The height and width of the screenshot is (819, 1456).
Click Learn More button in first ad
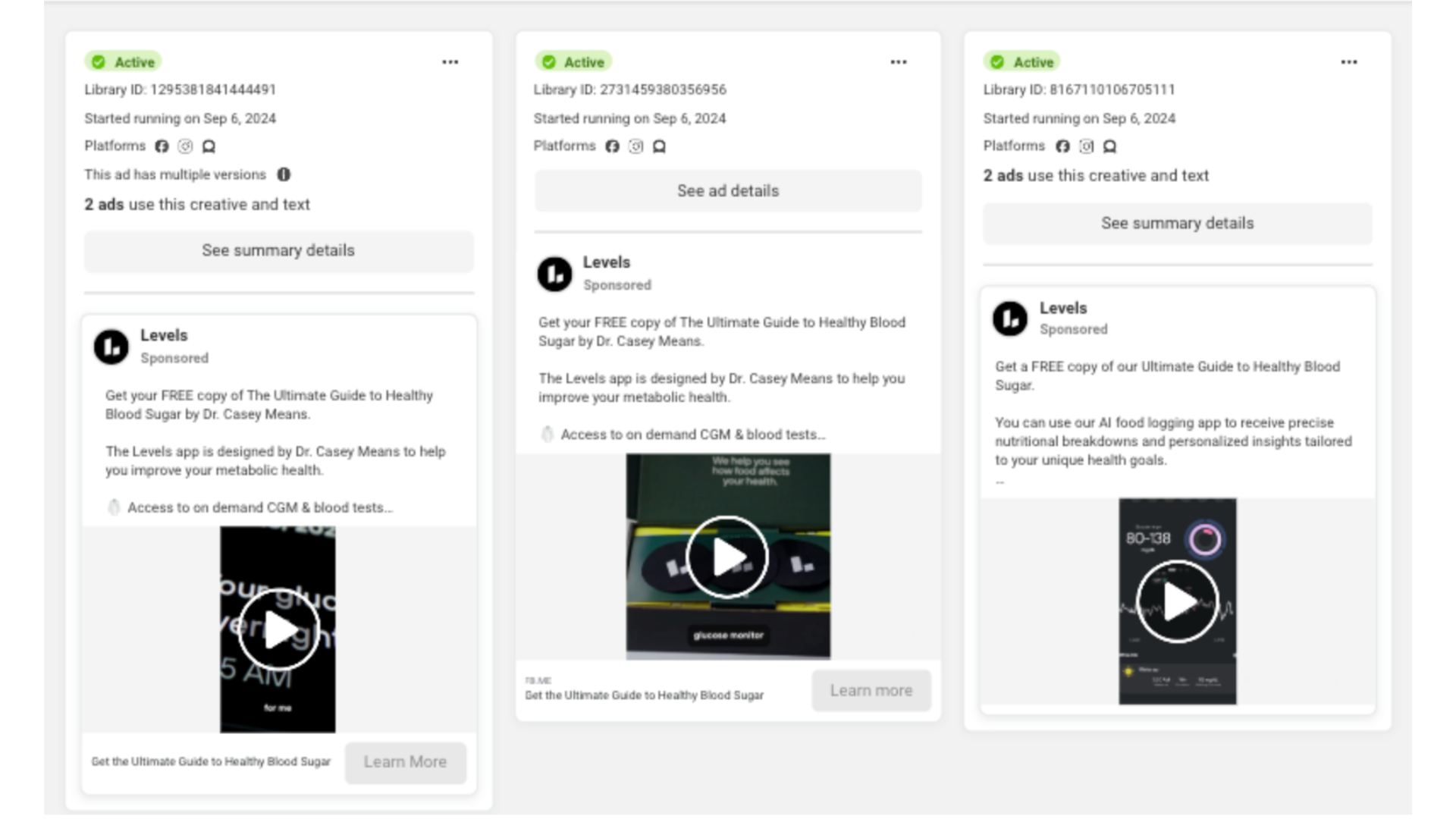(x=405, y=762)
